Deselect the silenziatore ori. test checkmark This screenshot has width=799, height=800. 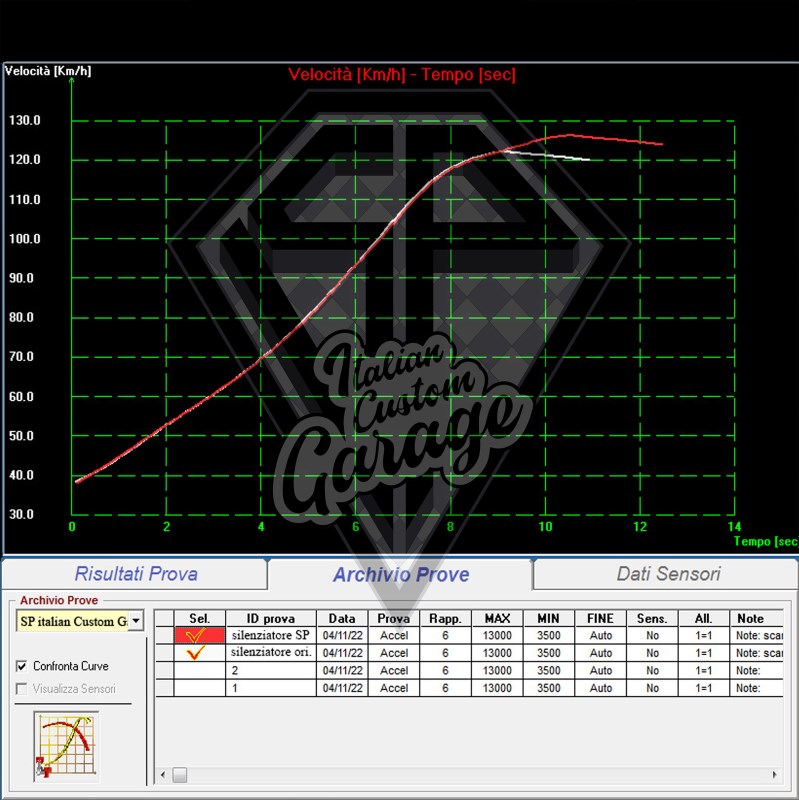coord(199,653)
